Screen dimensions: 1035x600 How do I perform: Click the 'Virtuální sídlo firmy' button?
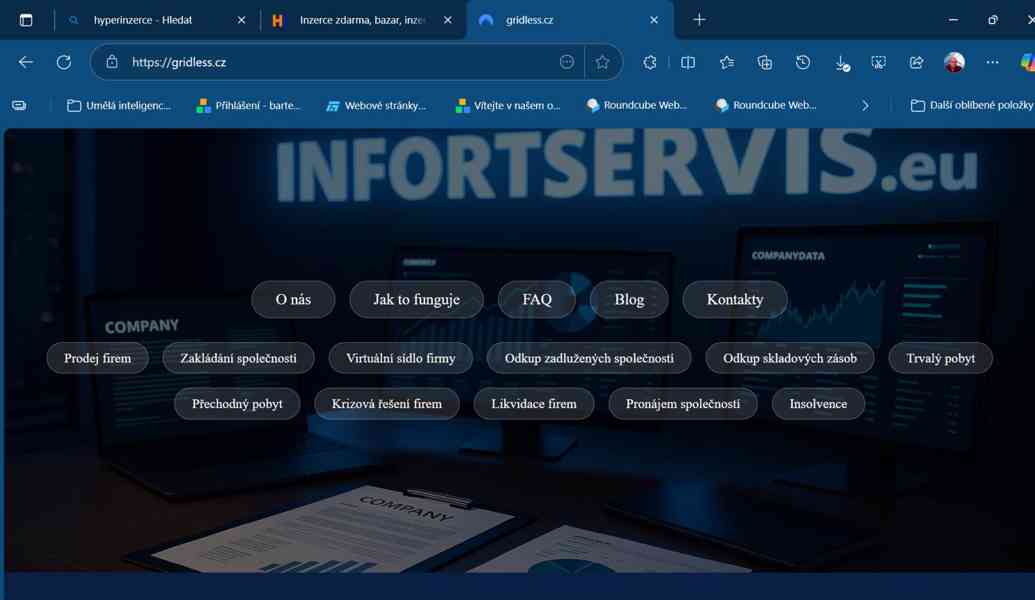[400, 358]
